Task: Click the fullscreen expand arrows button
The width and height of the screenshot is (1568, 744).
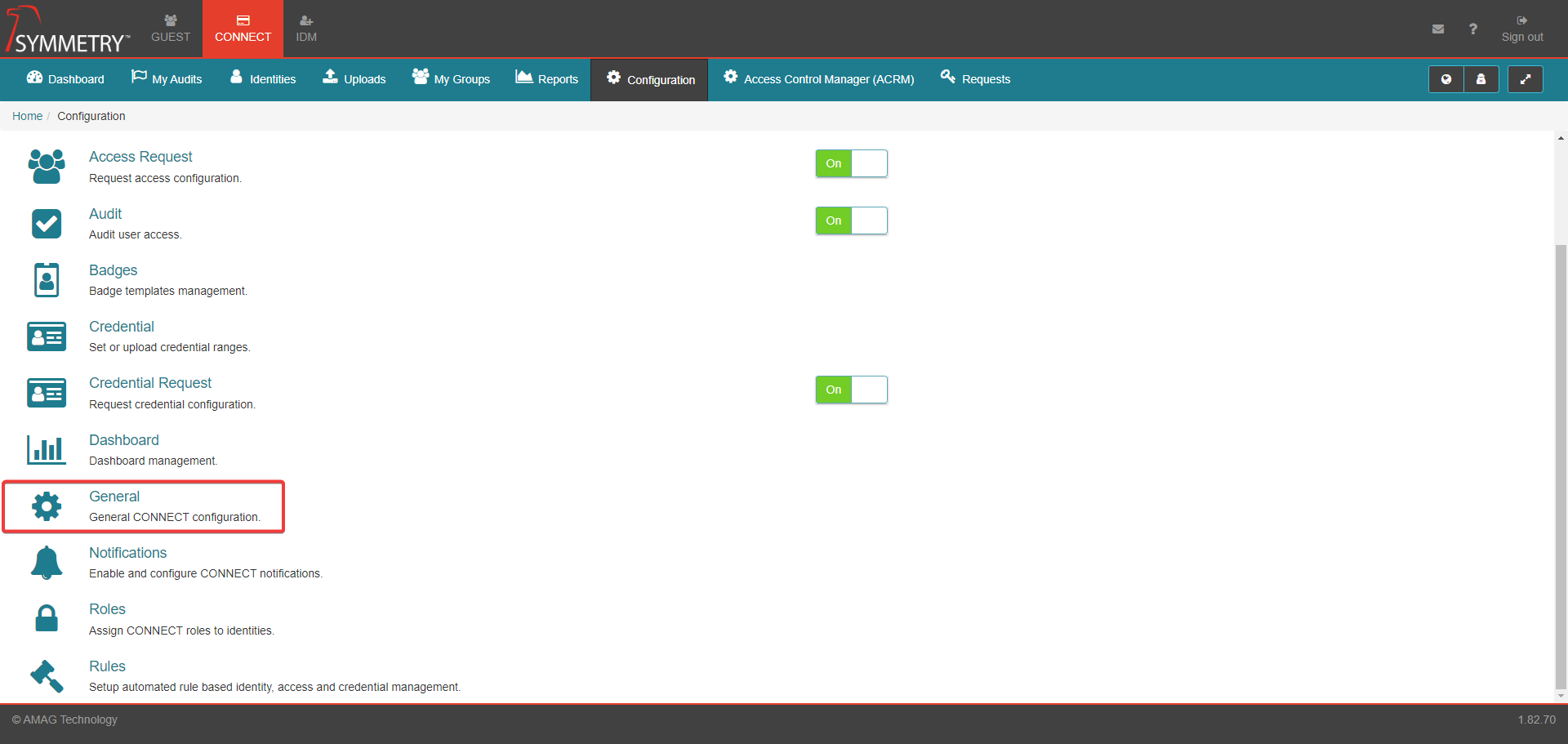Action: [1525, 79]
